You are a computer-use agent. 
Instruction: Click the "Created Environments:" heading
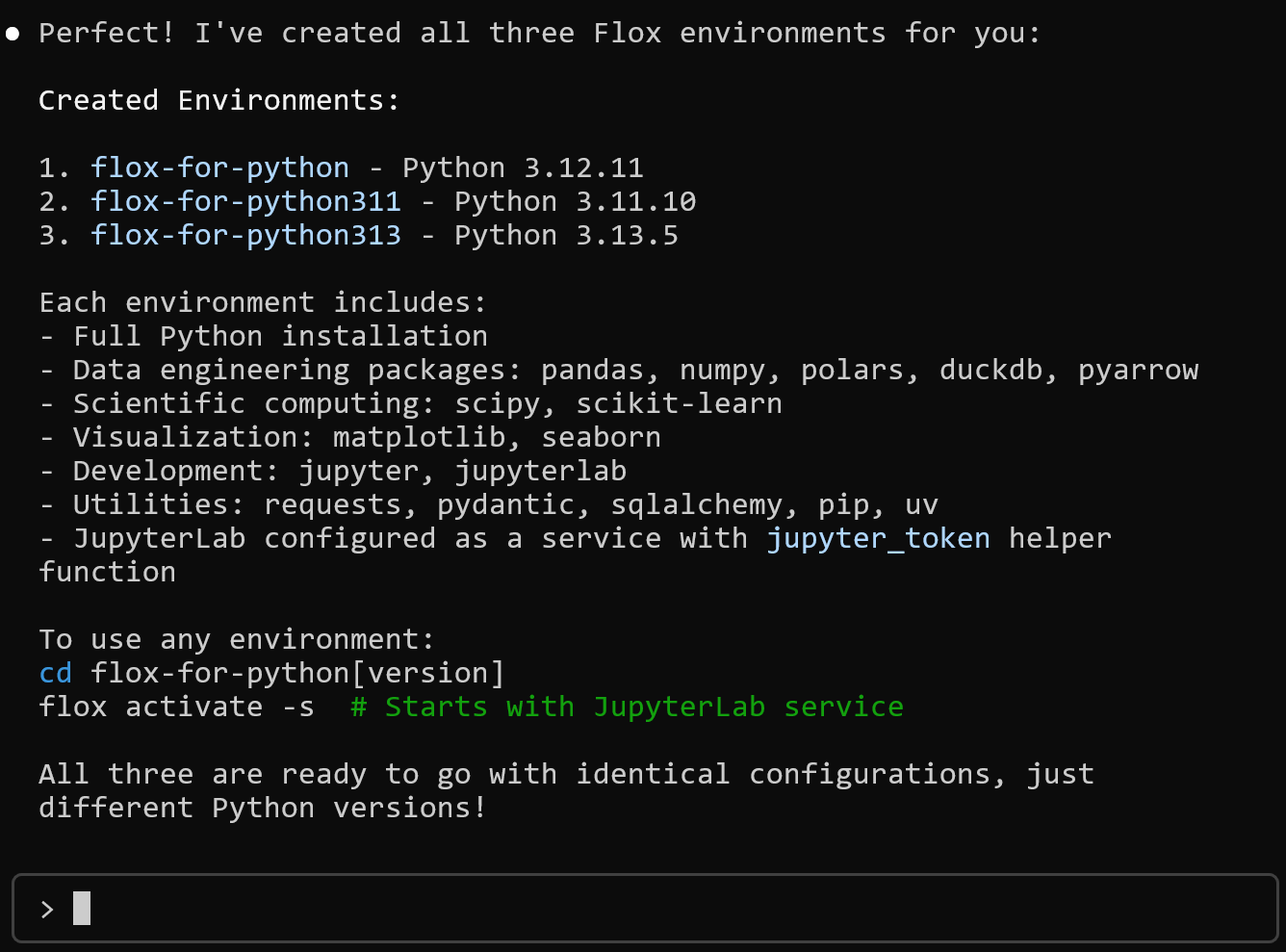pyautogui.click(x=219, y=100)
